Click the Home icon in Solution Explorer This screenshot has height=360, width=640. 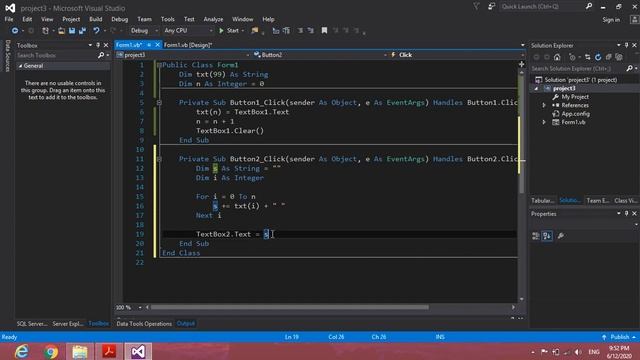click(557, 58)
